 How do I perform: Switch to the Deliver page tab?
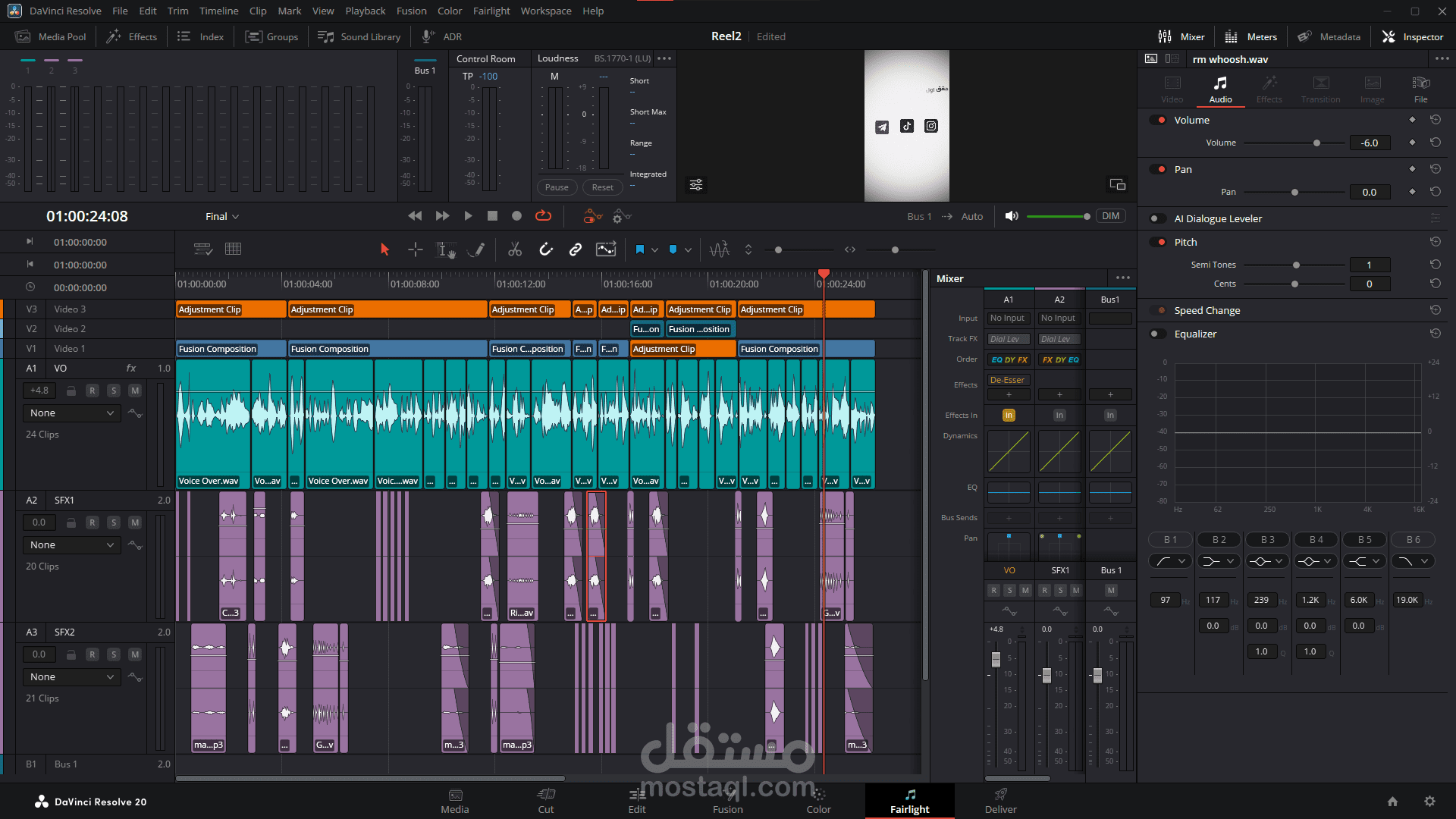(1000, 801)
